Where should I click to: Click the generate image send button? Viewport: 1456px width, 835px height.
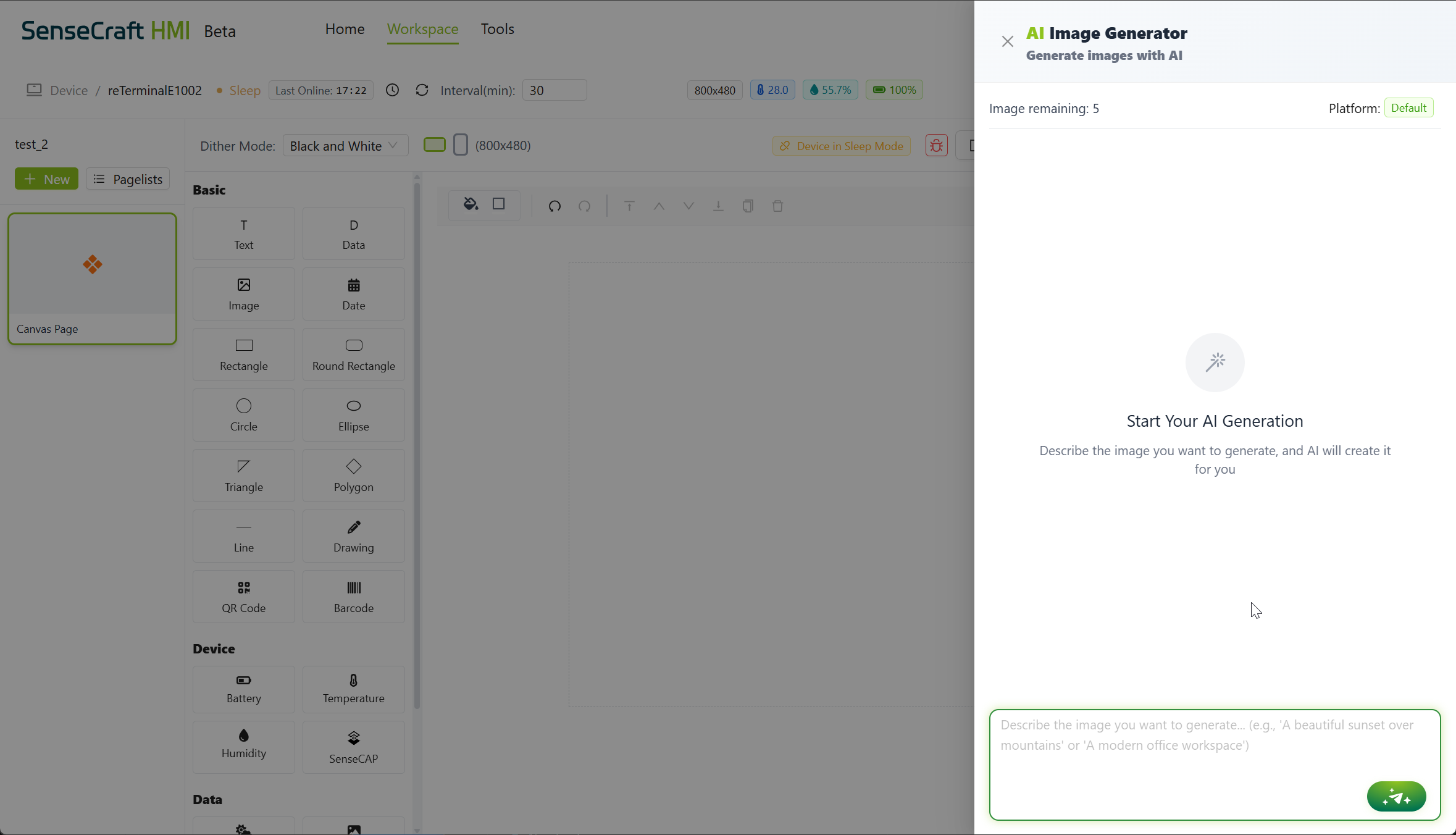(x=1396, y=796)
